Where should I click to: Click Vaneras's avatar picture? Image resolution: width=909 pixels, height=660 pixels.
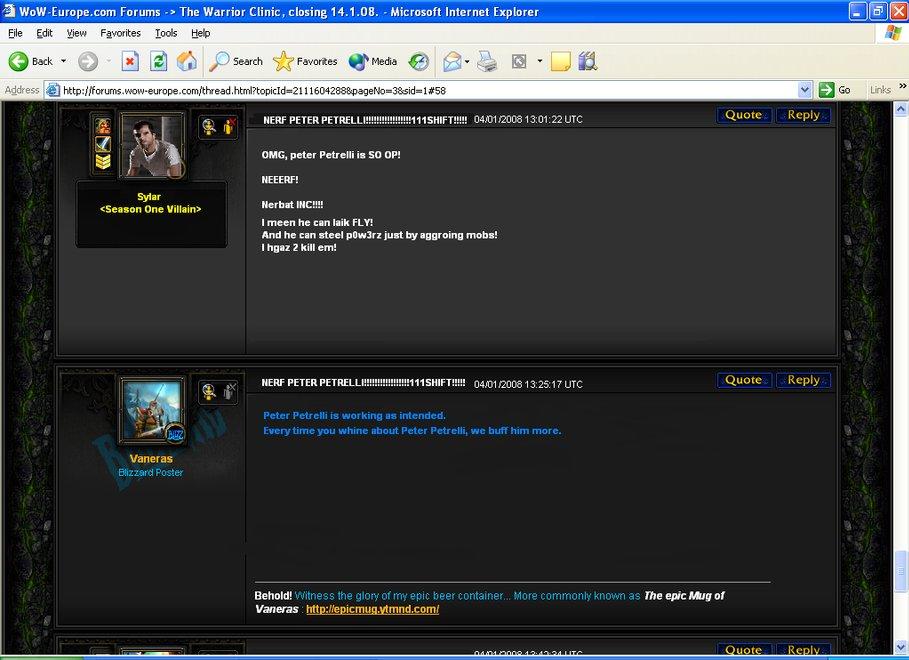click(151, 410)
